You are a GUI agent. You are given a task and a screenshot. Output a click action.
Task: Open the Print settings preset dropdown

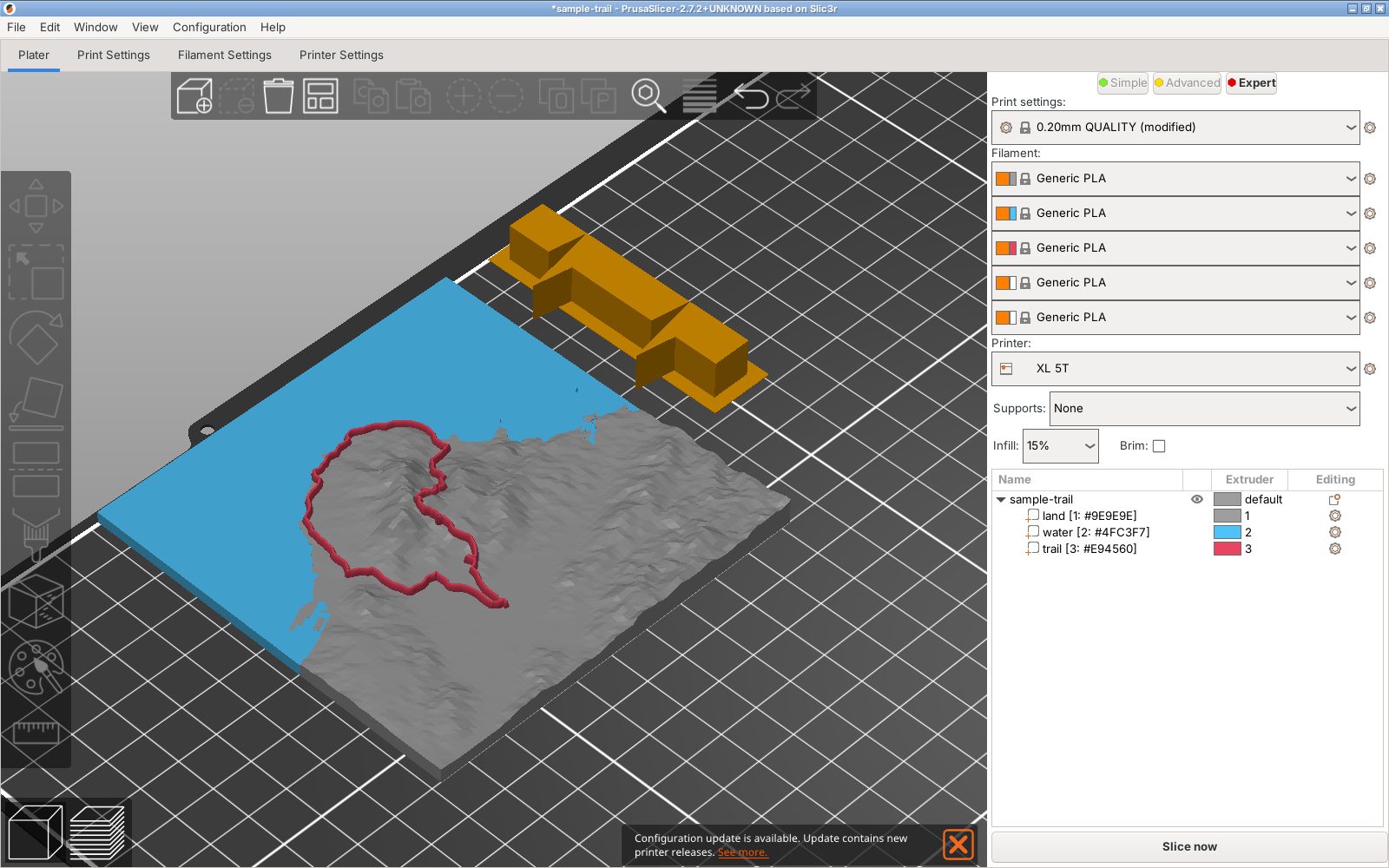1175,128
